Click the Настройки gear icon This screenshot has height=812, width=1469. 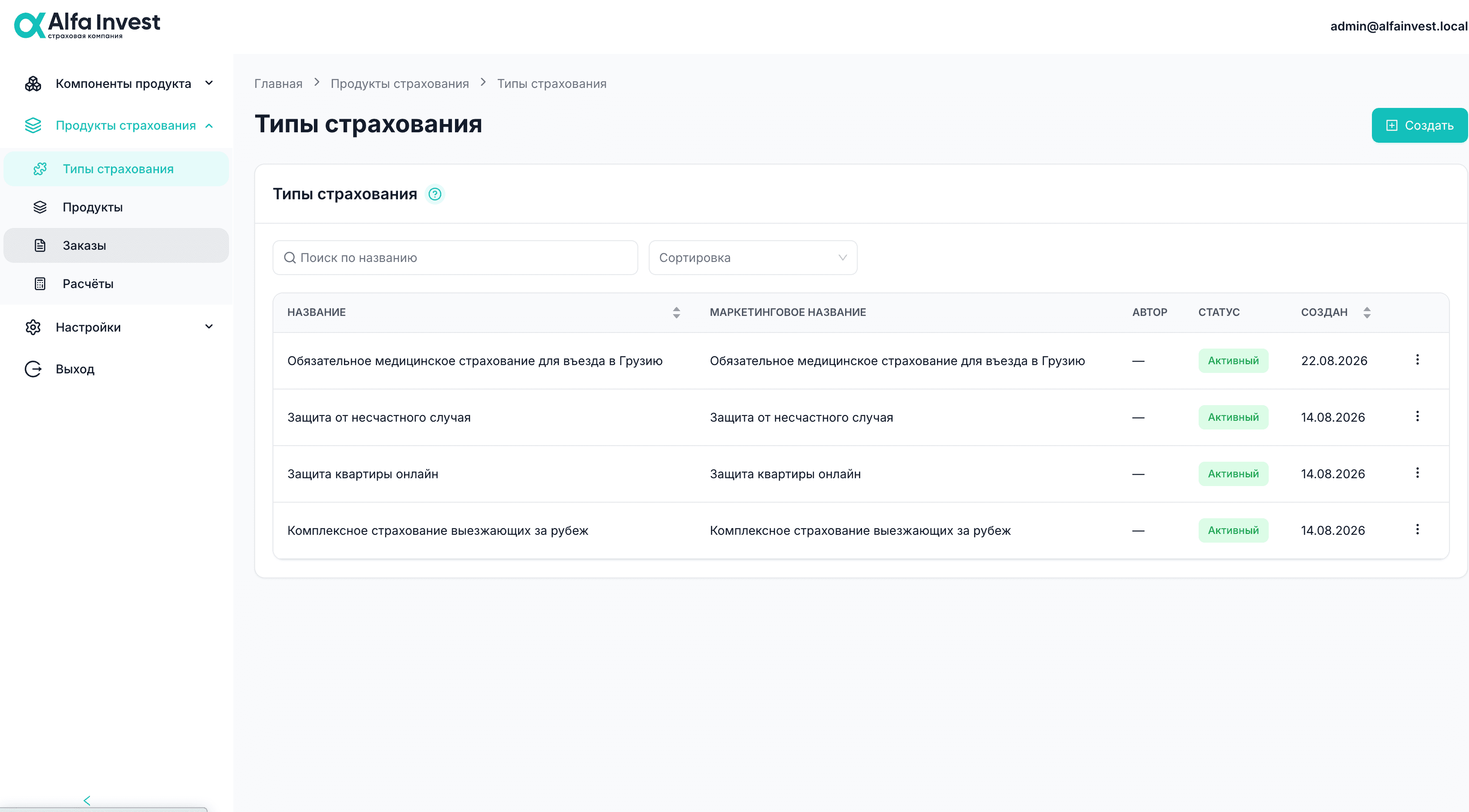point(33,327)
